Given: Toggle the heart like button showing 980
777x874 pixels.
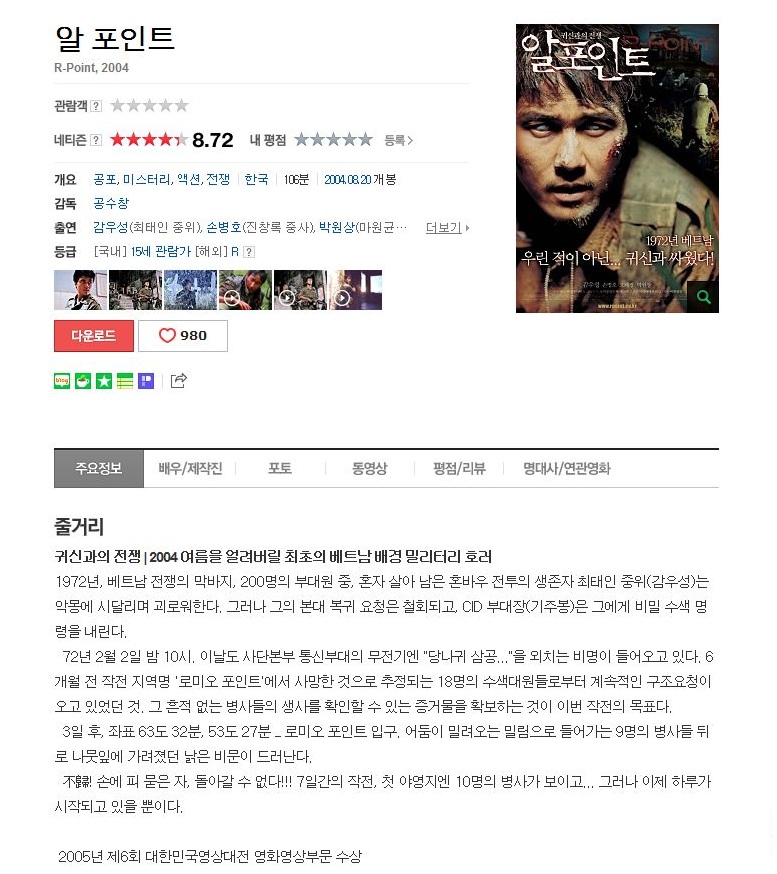Looking at the screenshot, I should (183, 336).
